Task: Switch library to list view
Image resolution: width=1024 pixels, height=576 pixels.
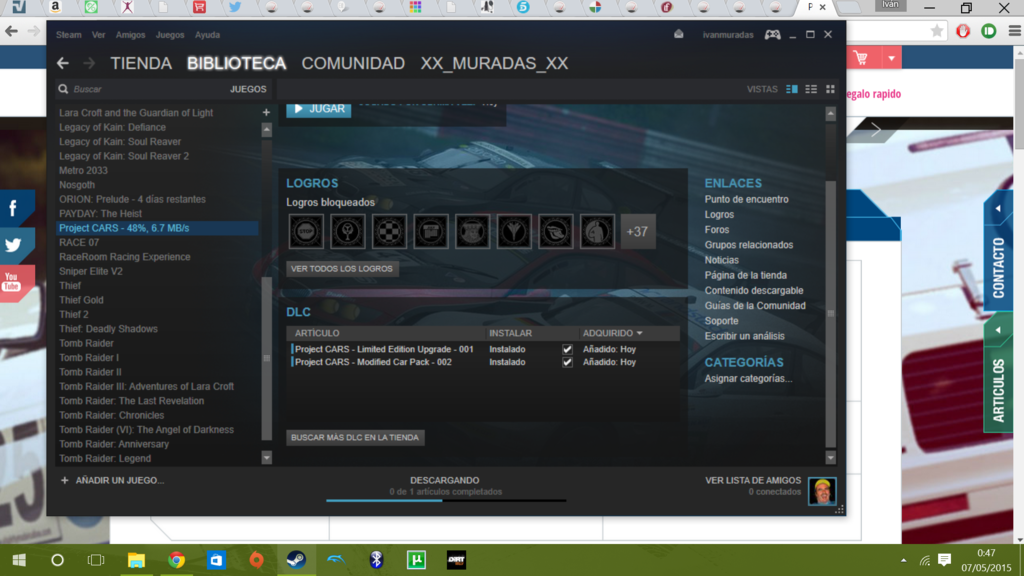Action: point(811,89)
